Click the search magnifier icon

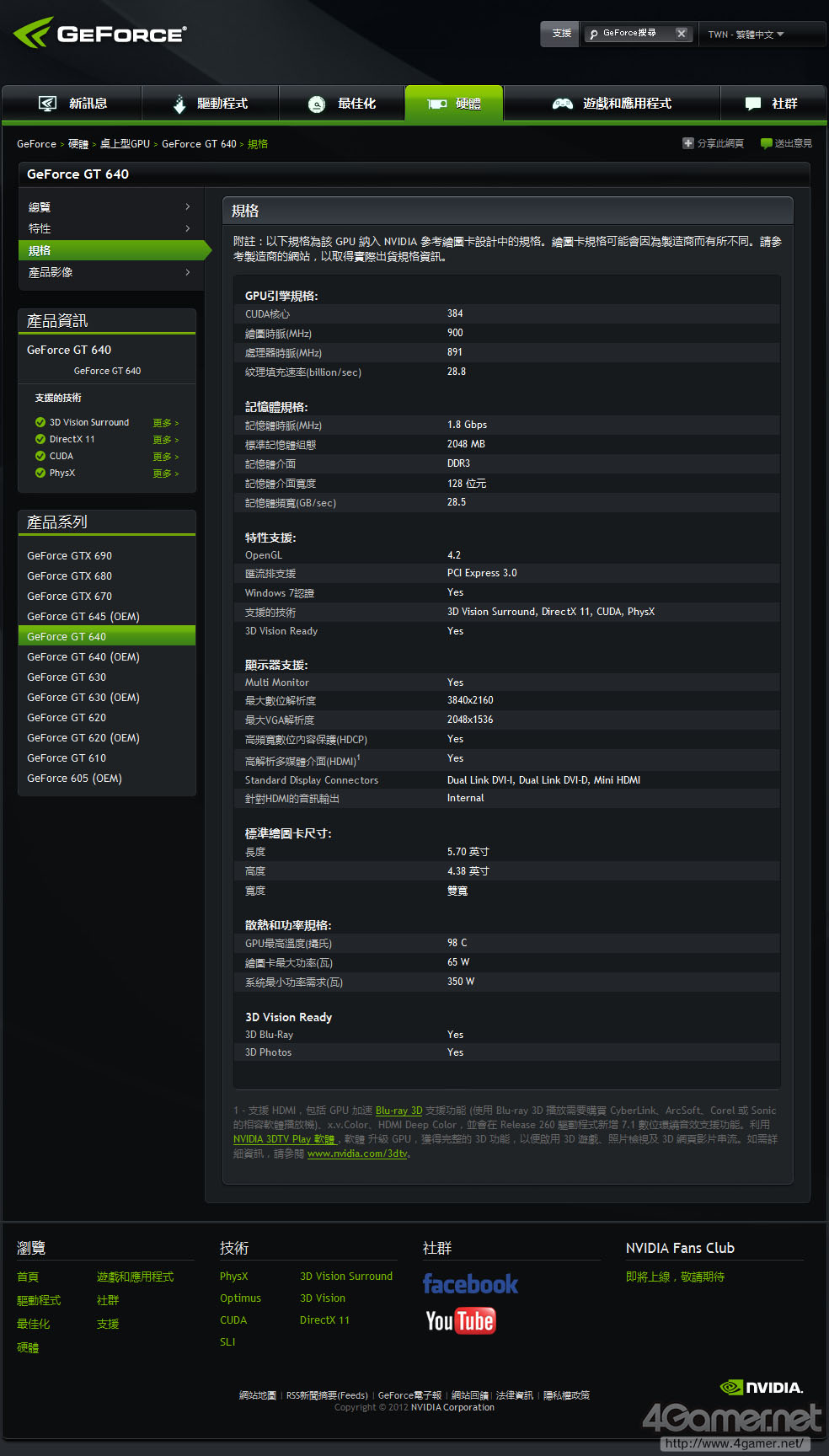594,34
